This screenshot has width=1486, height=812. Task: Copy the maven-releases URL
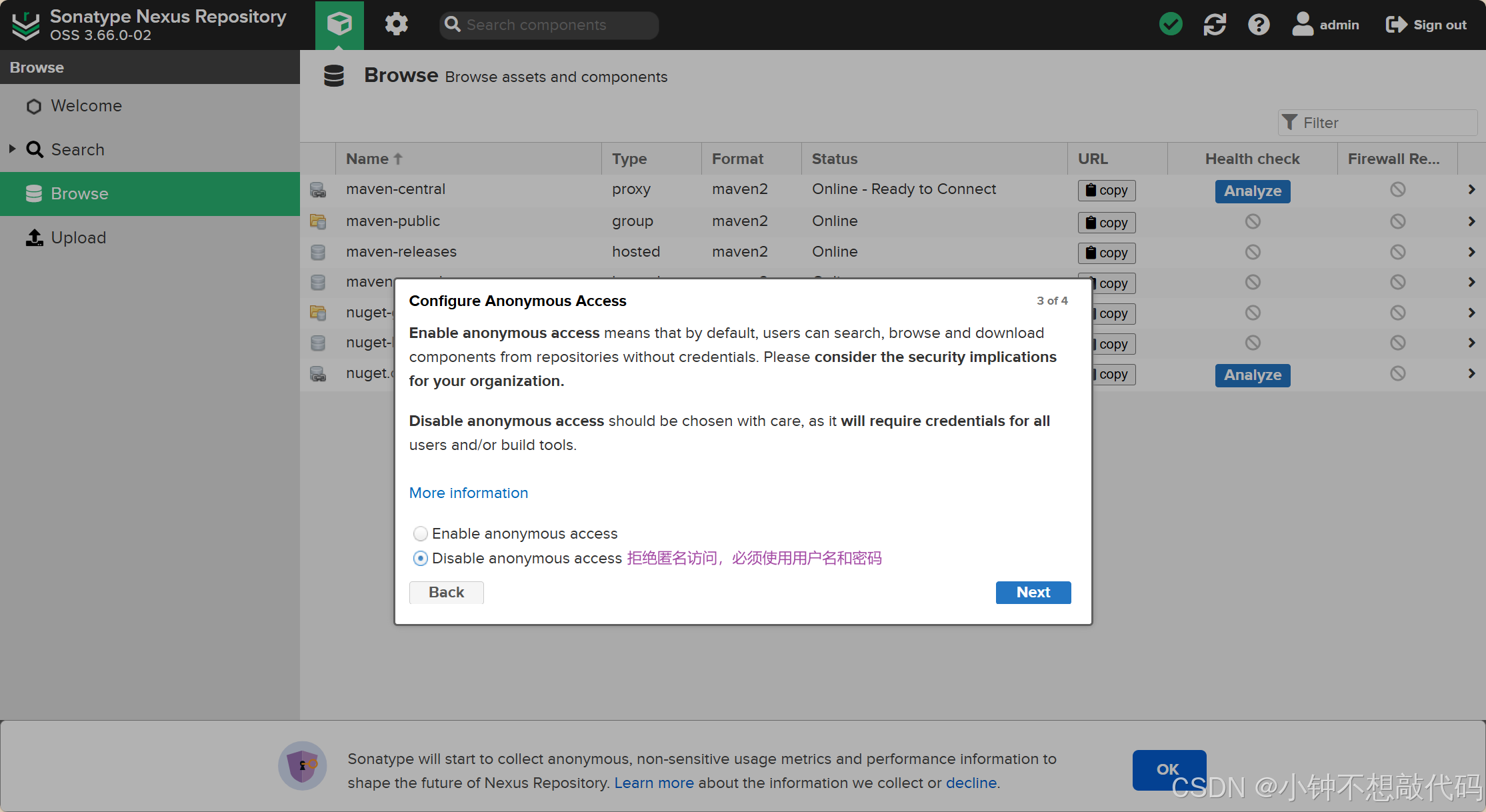click(x=1107, y=253)
